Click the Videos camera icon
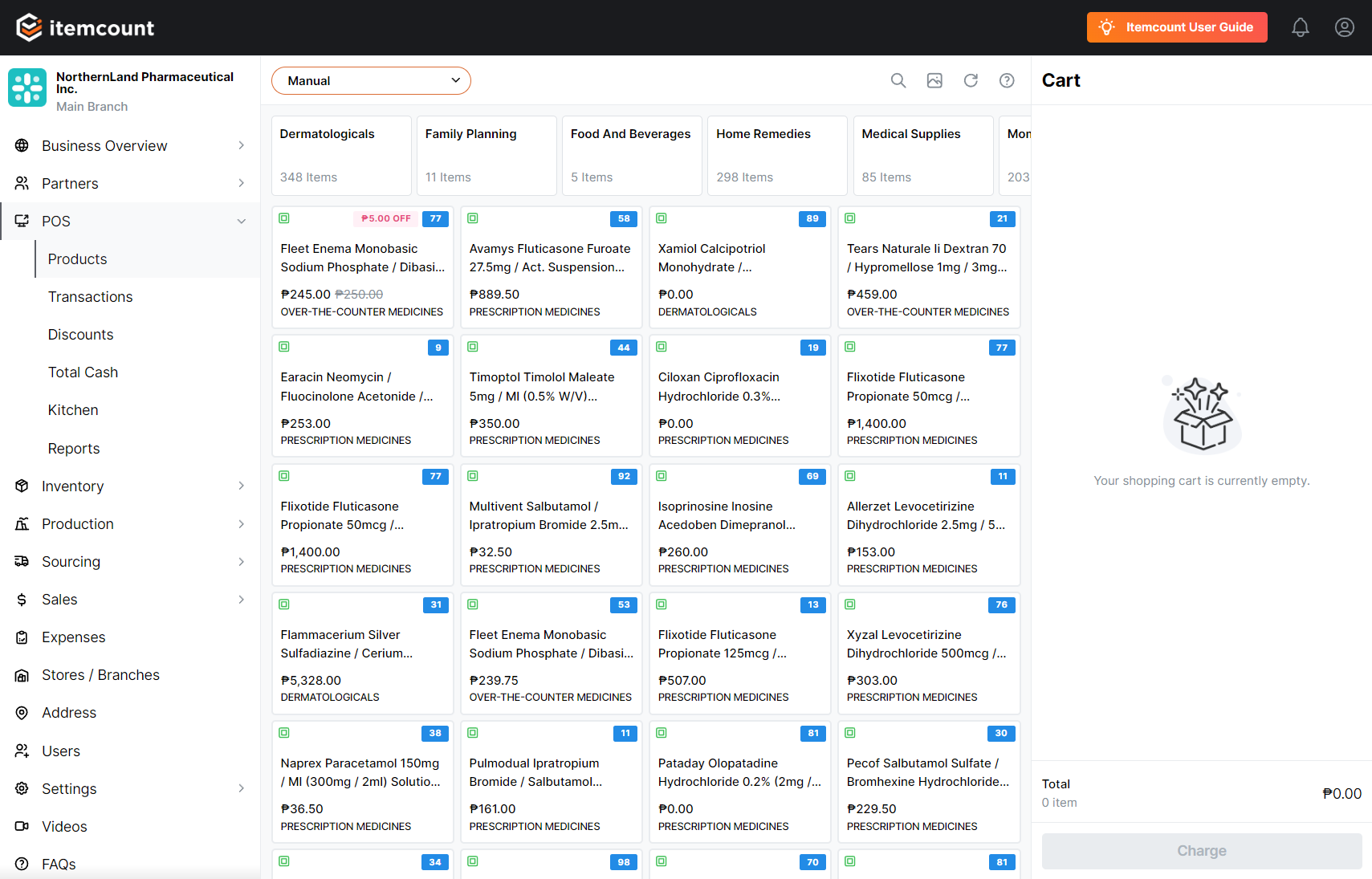This screenshot has height=879, width=1372. [22, 827]
